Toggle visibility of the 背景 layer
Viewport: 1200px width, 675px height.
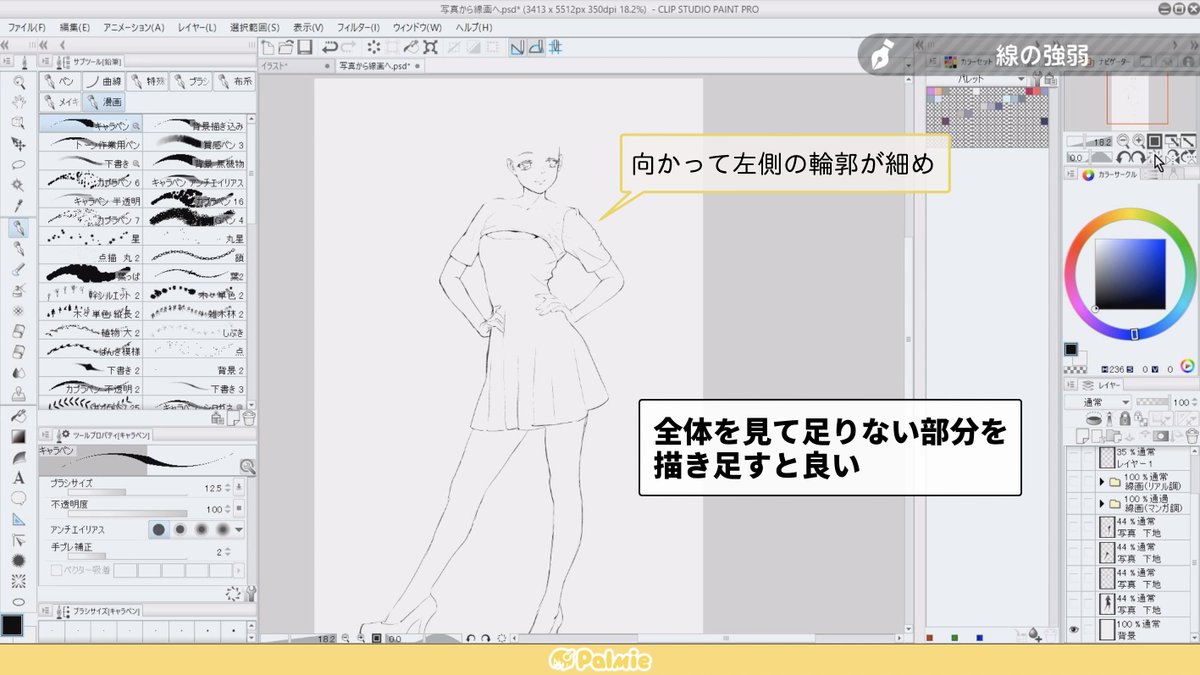pos(1074,630)
